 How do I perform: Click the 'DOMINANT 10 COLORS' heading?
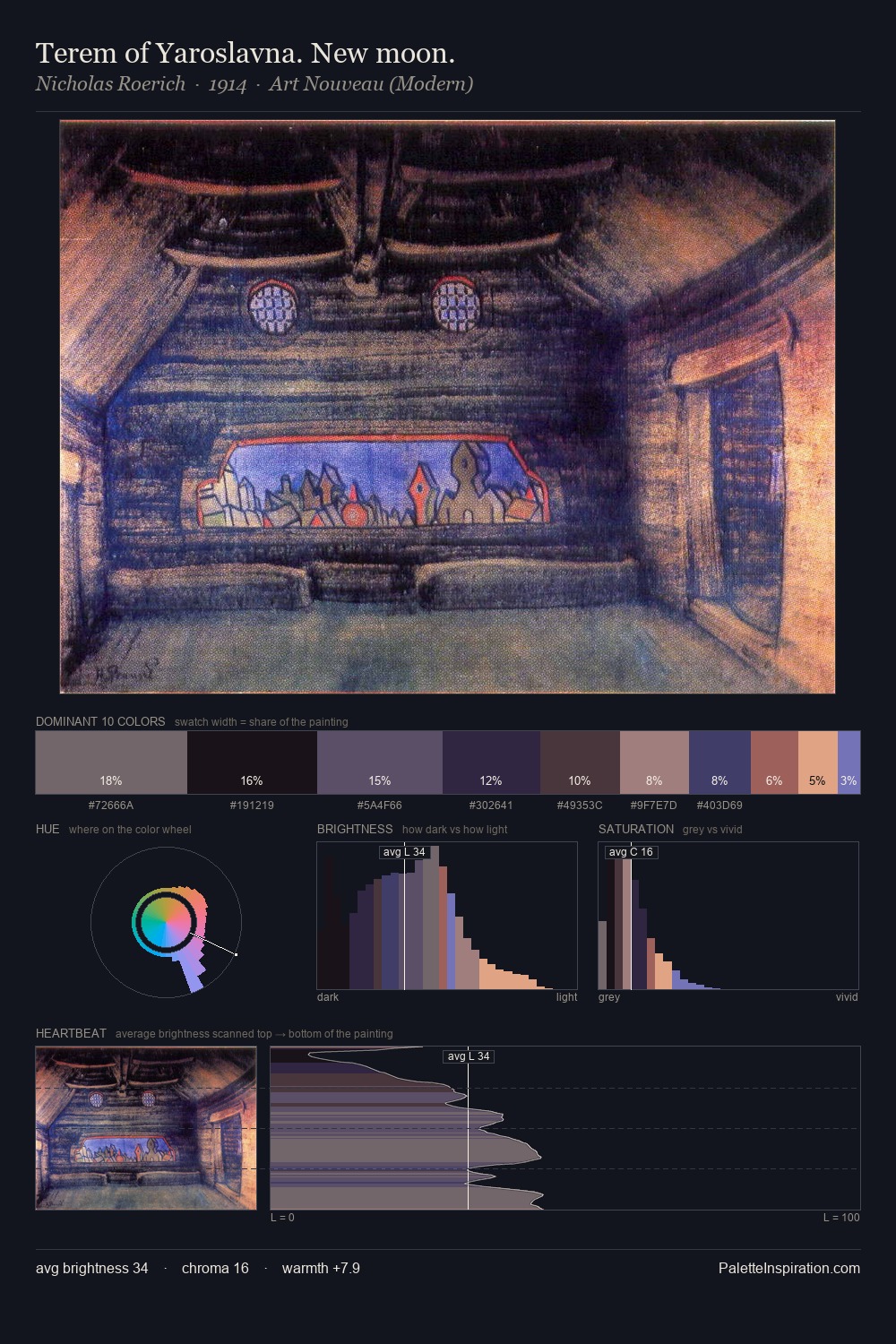point(100,721)
